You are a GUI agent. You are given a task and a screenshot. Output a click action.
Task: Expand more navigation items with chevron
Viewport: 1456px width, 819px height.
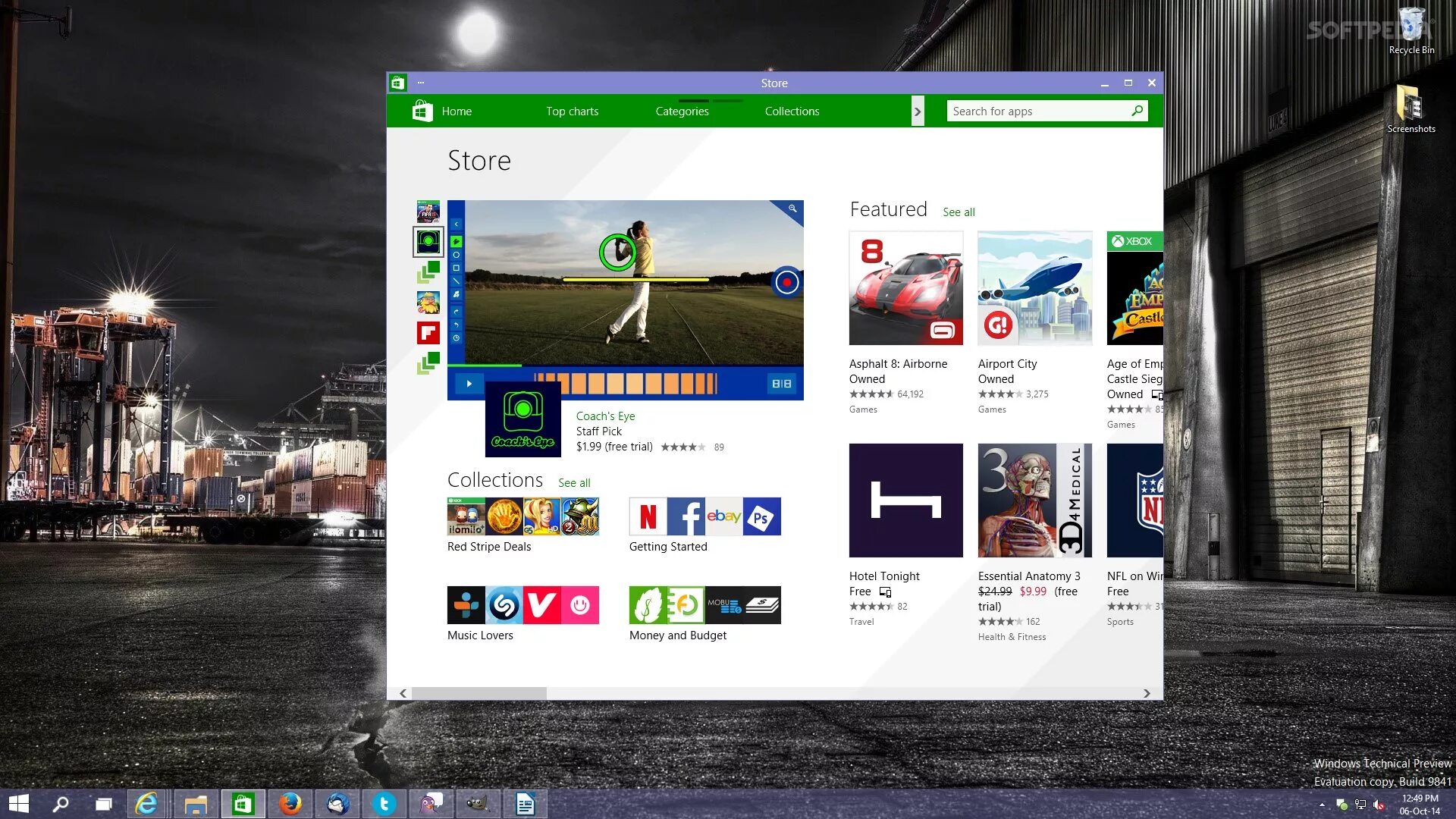pyautogui.click(x=918, y=111)
